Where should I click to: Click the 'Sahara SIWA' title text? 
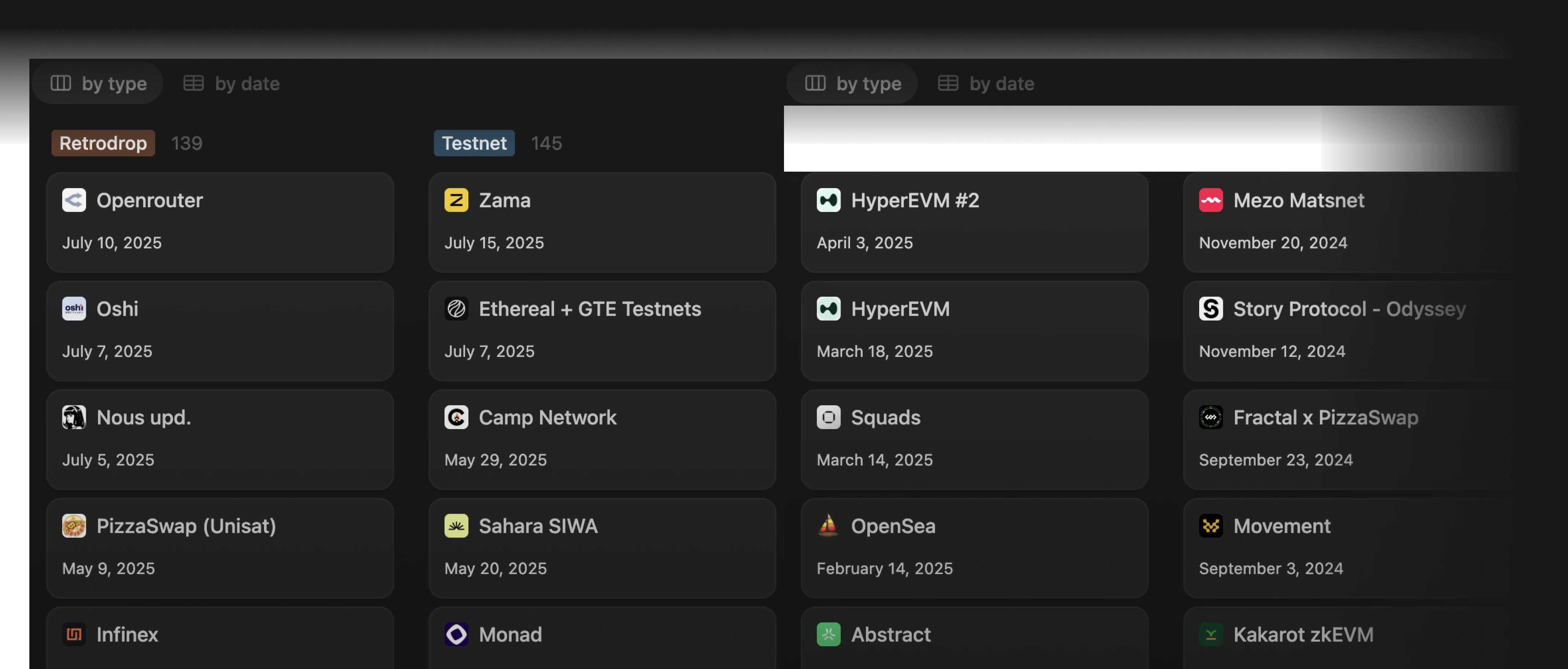pos(538,526)
